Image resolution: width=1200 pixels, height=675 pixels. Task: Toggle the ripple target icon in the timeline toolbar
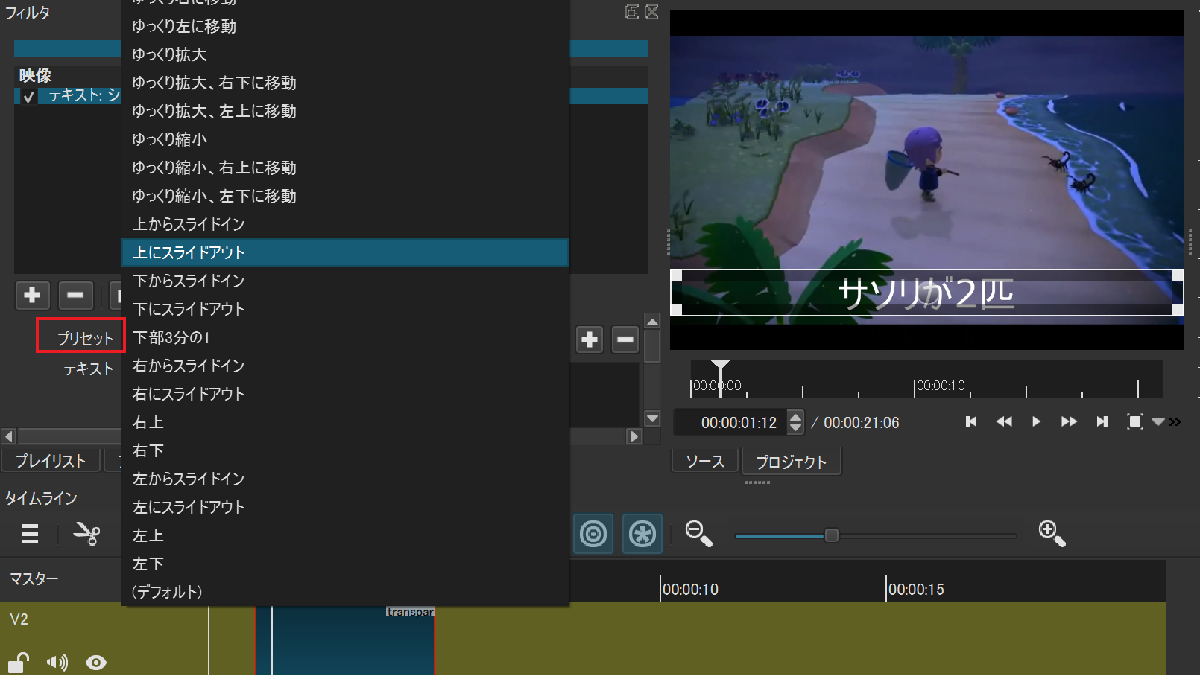pos(594,534)
